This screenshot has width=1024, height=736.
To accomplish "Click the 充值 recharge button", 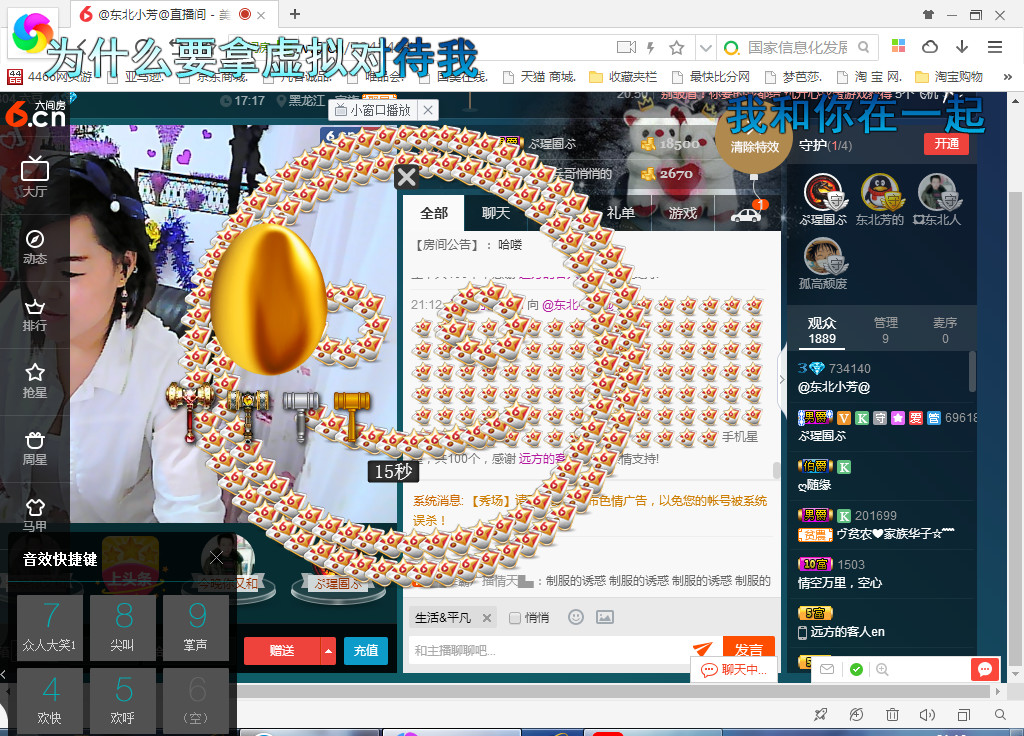I will pos(366,650).
